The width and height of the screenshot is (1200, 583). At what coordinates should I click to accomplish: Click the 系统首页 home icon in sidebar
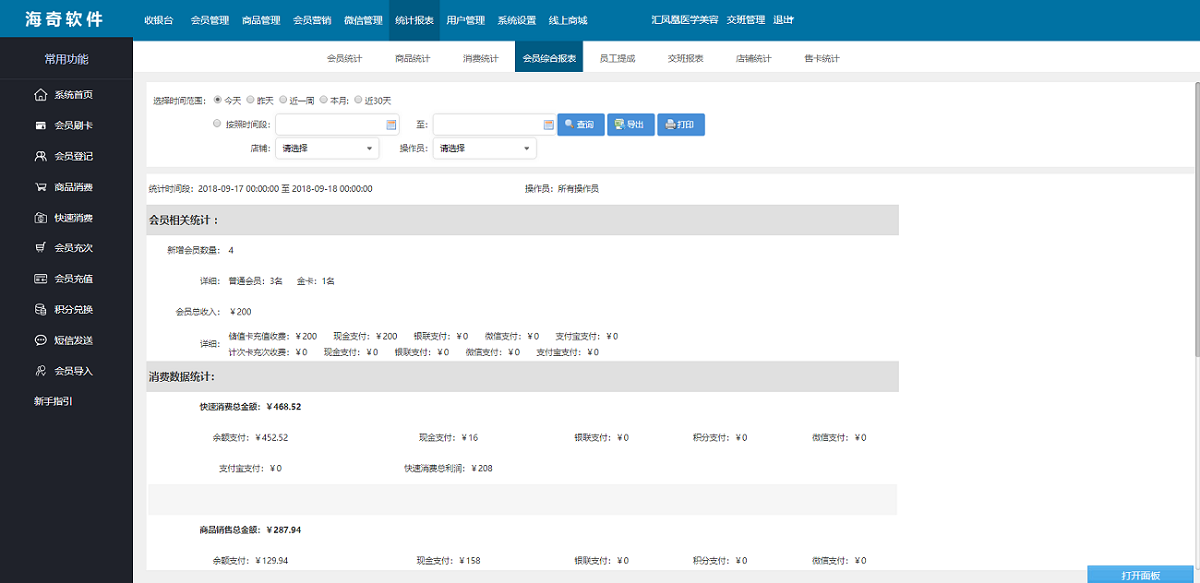click(40, 95)
